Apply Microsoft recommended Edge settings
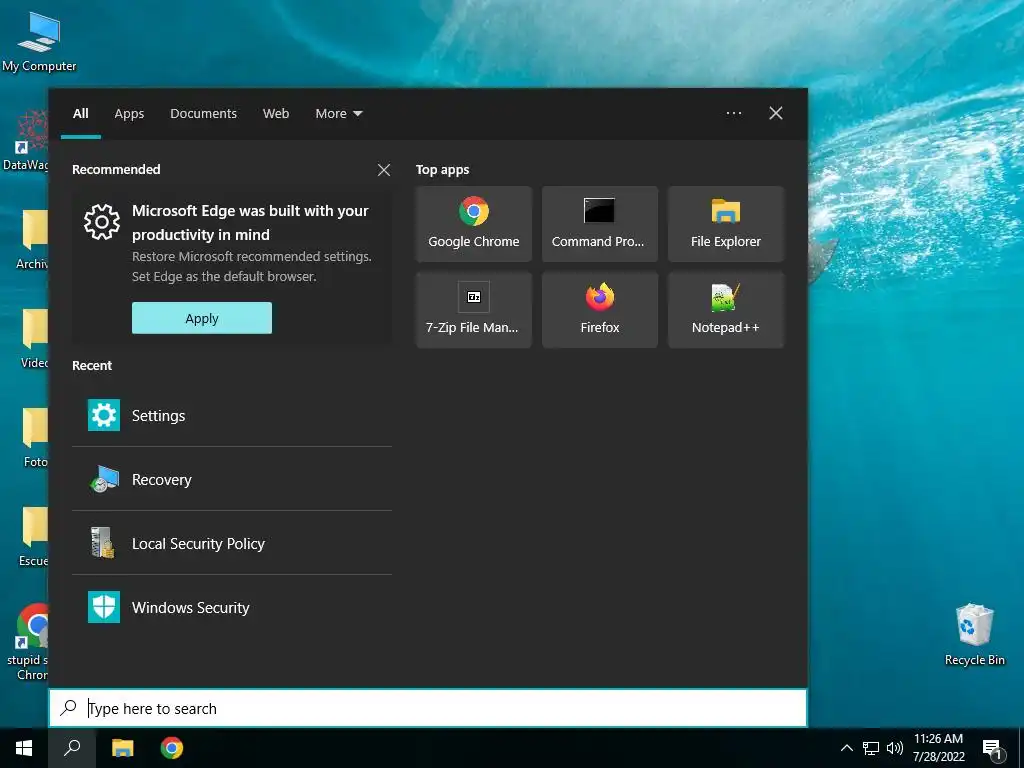This screenshot has height=768, width=1024. click(x=202, y=318)
